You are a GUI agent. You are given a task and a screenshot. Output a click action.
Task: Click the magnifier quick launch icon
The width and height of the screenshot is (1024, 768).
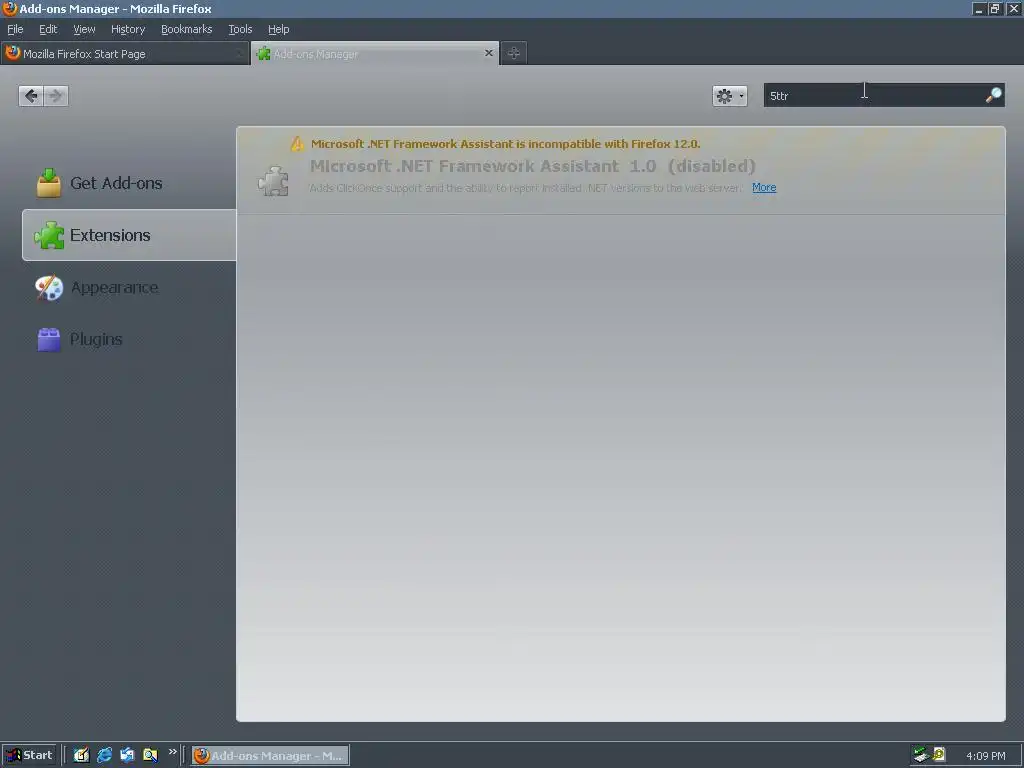click(150, 755)
